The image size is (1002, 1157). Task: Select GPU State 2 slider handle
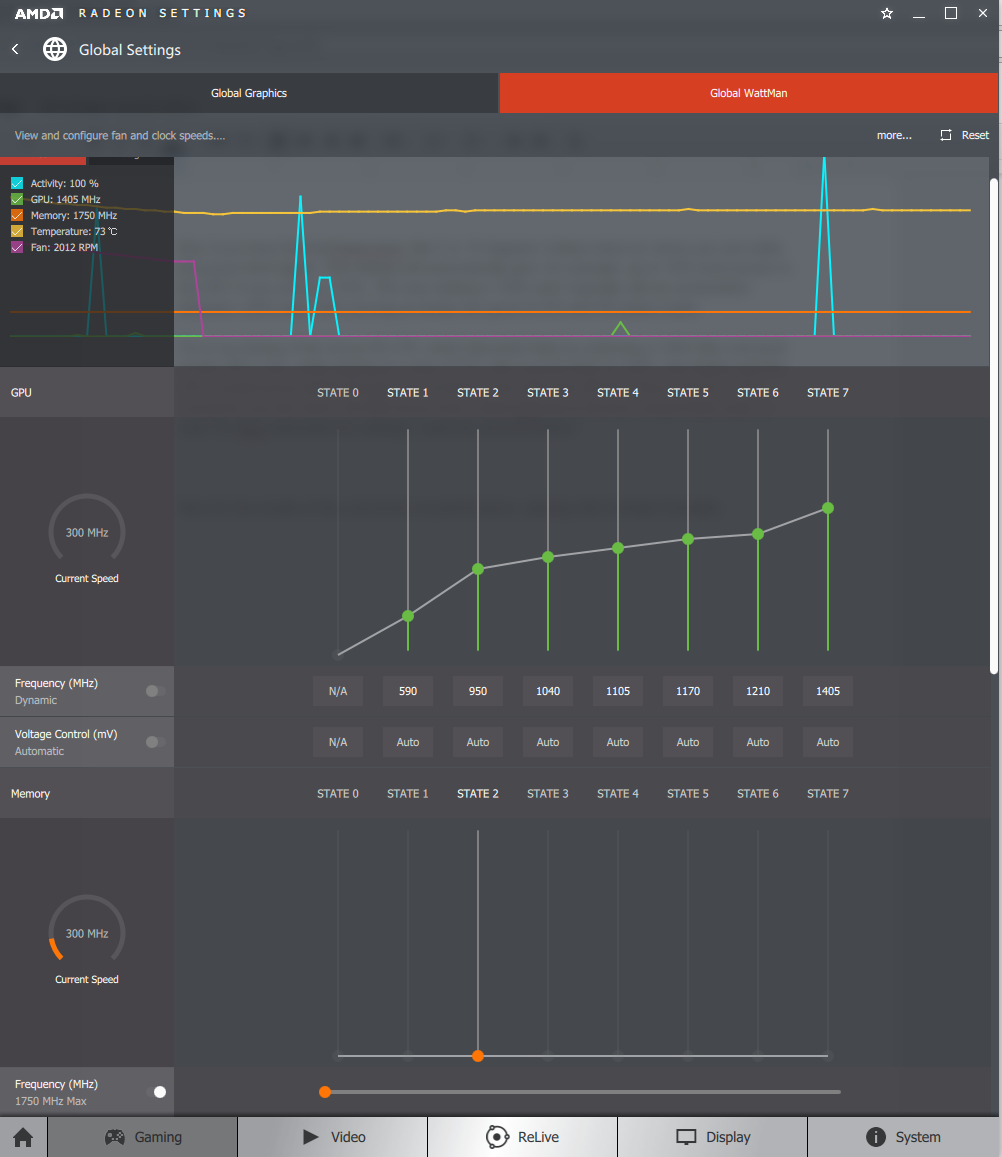coord(478,569)
